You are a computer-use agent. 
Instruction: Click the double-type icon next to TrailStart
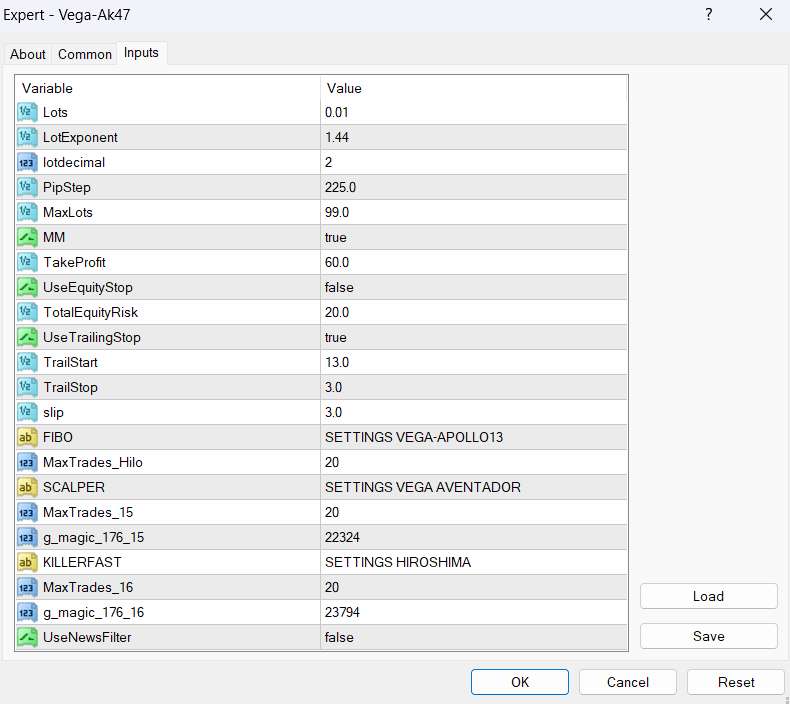28,362
